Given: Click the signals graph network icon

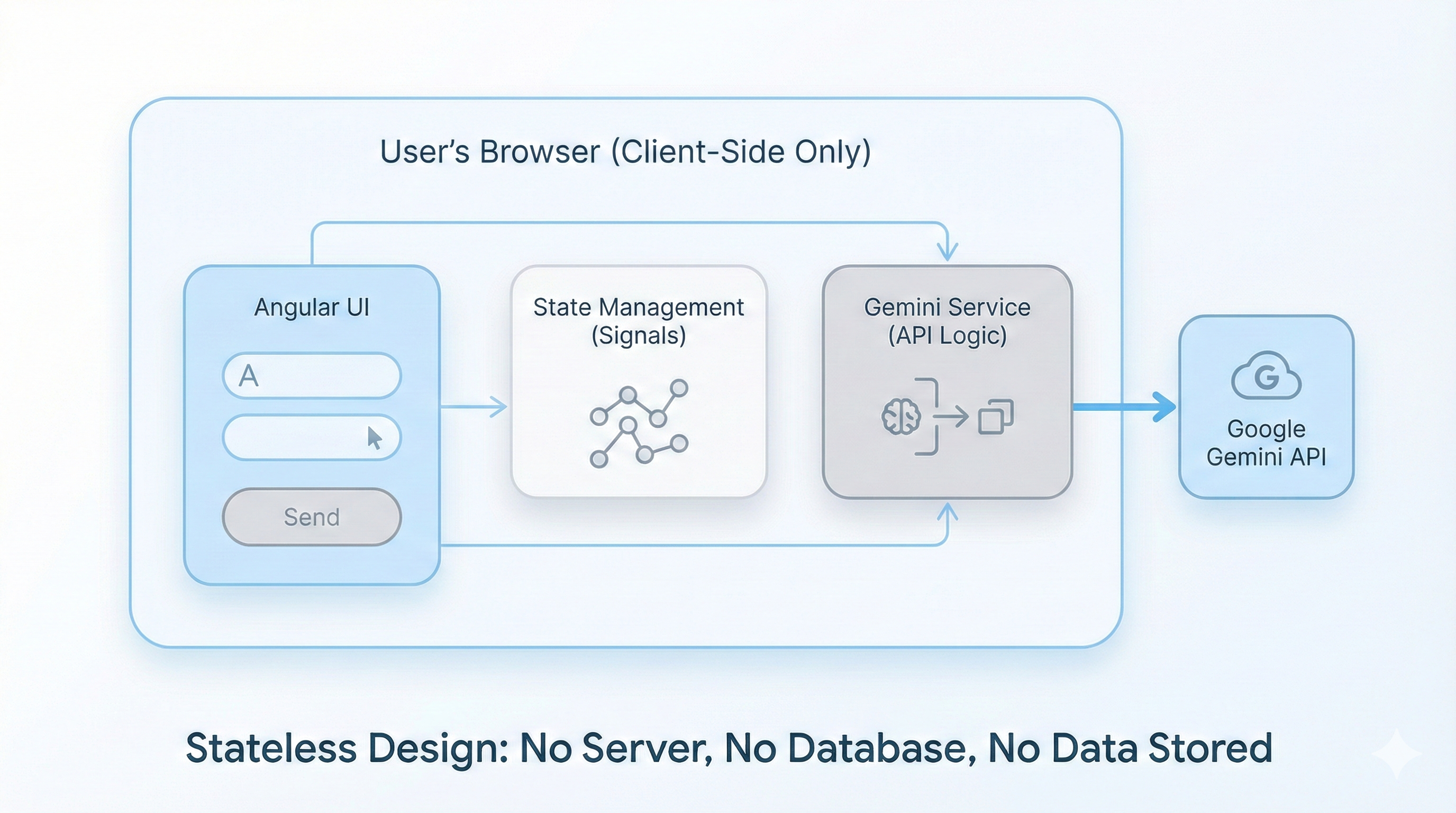Looking at the screenshot, I should [639, 423].
